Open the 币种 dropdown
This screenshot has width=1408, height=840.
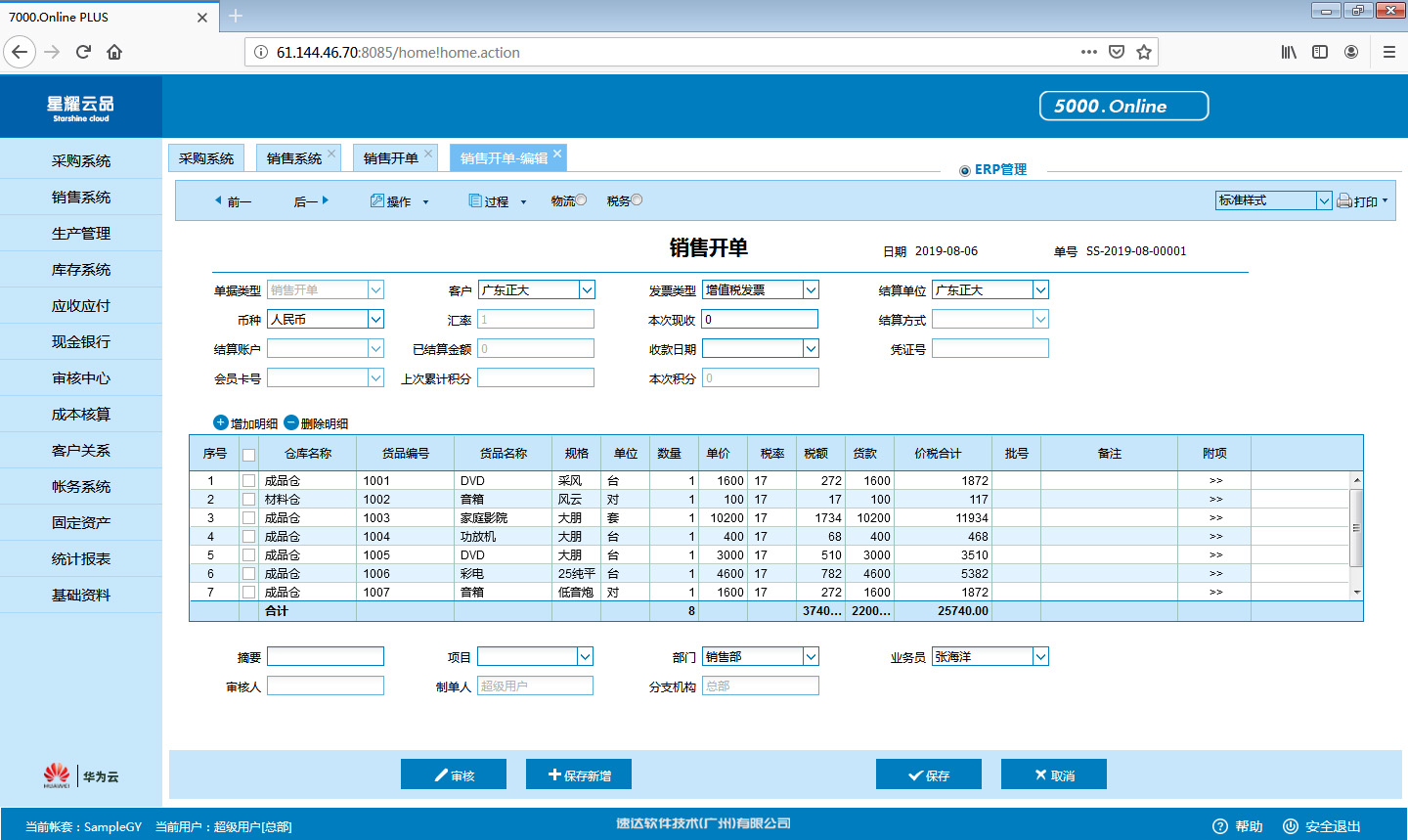[375, 319]
